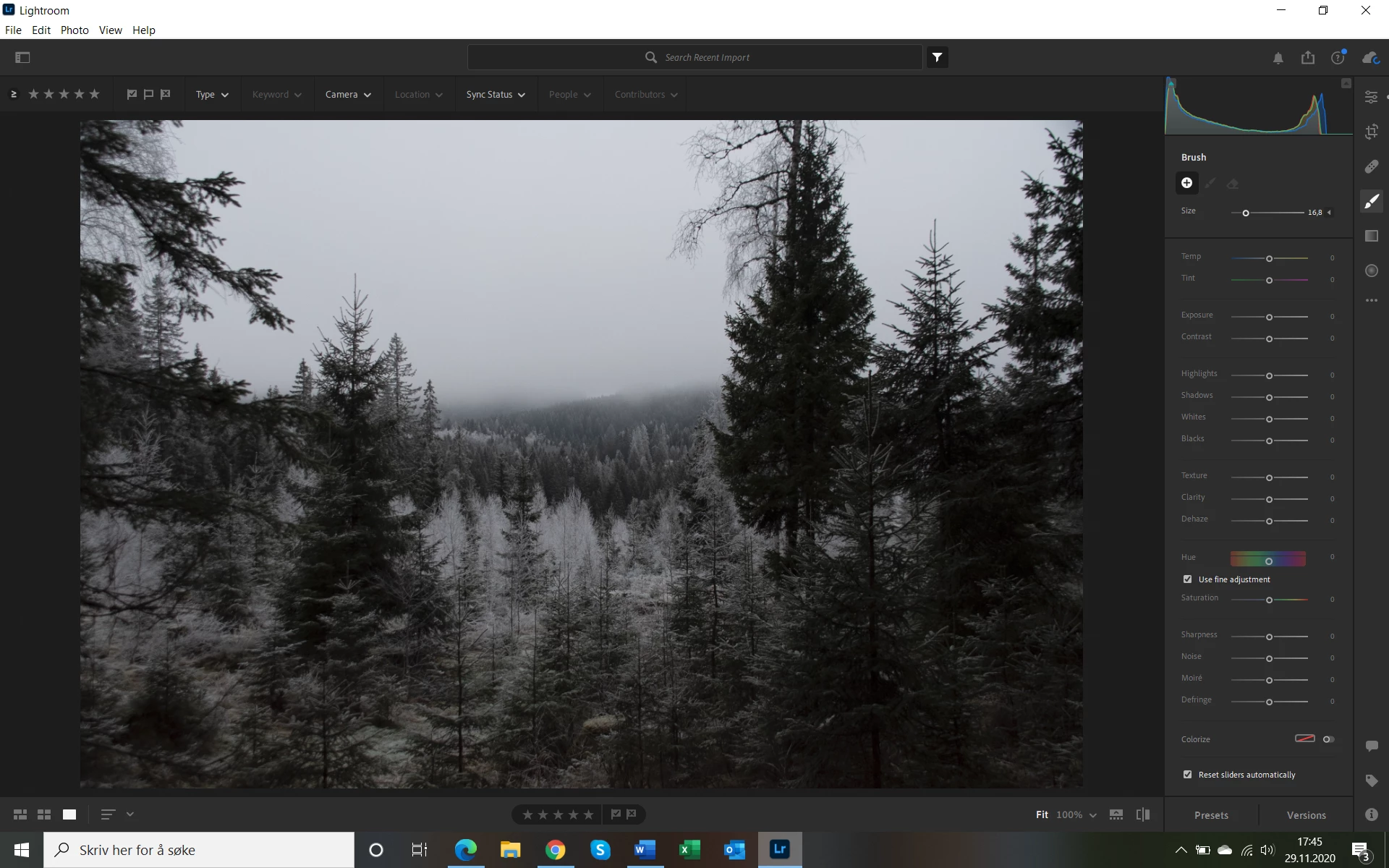
Task: Click the Presets button
Action: (x=1211, y=815)
